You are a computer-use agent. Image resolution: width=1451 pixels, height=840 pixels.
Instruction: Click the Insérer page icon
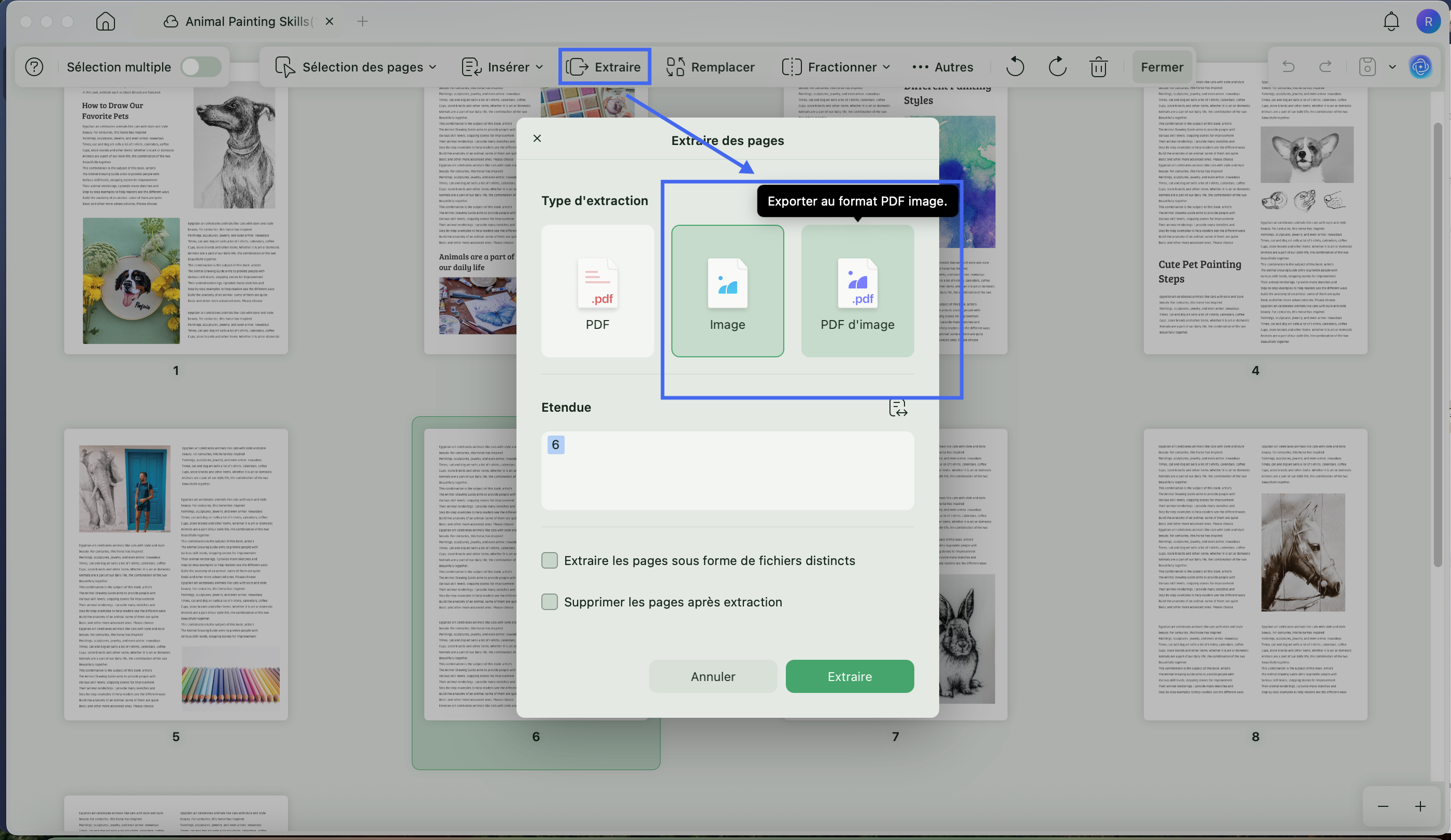pyautogui.click(x=471, y=67)
